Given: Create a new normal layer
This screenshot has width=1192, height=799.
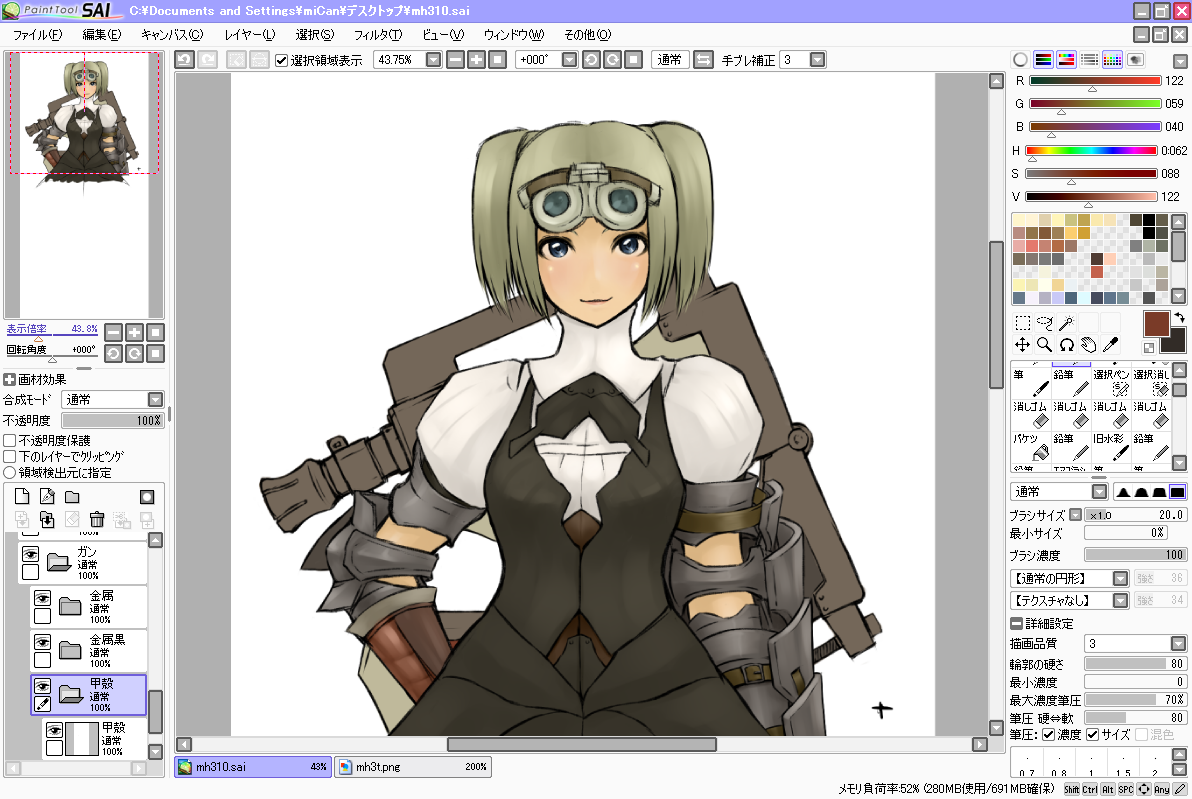Looking at the screenshot, I should (22, 496).
